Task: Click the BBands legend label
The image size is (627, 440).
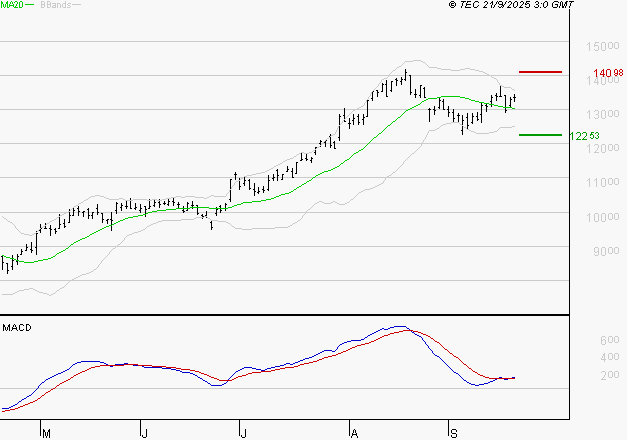Action: [x=56, y=5]
